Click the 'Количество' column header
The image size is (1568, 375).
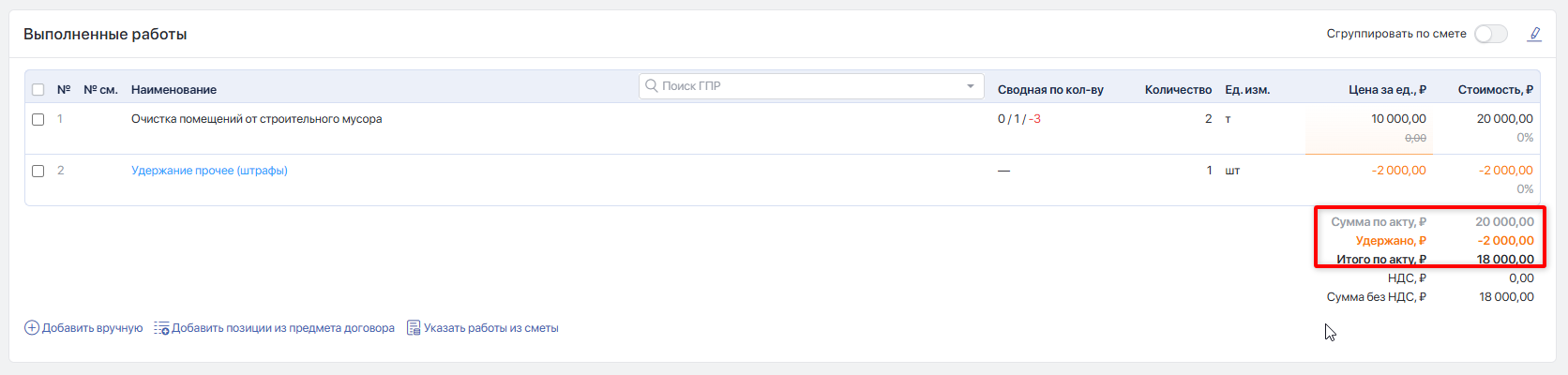(x=1178, y=90)
